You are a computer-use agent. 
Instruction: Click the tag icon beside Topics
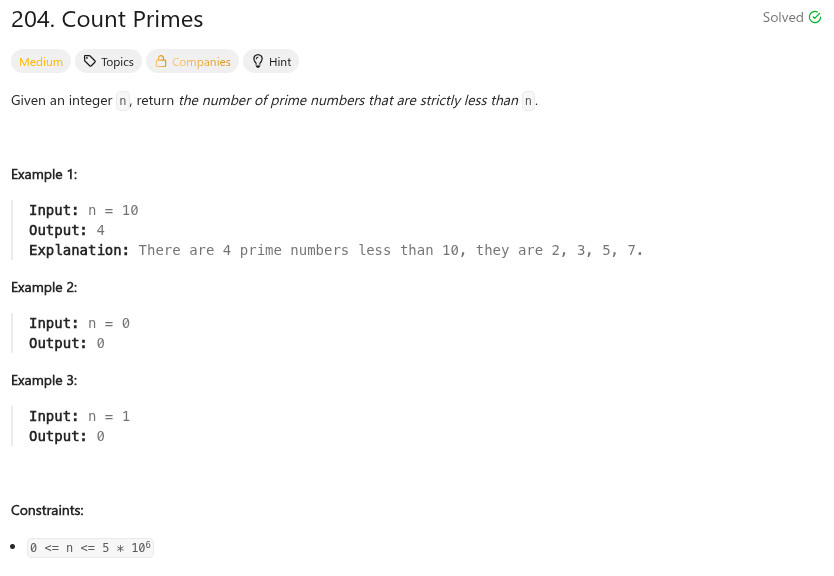pos(90,62)
